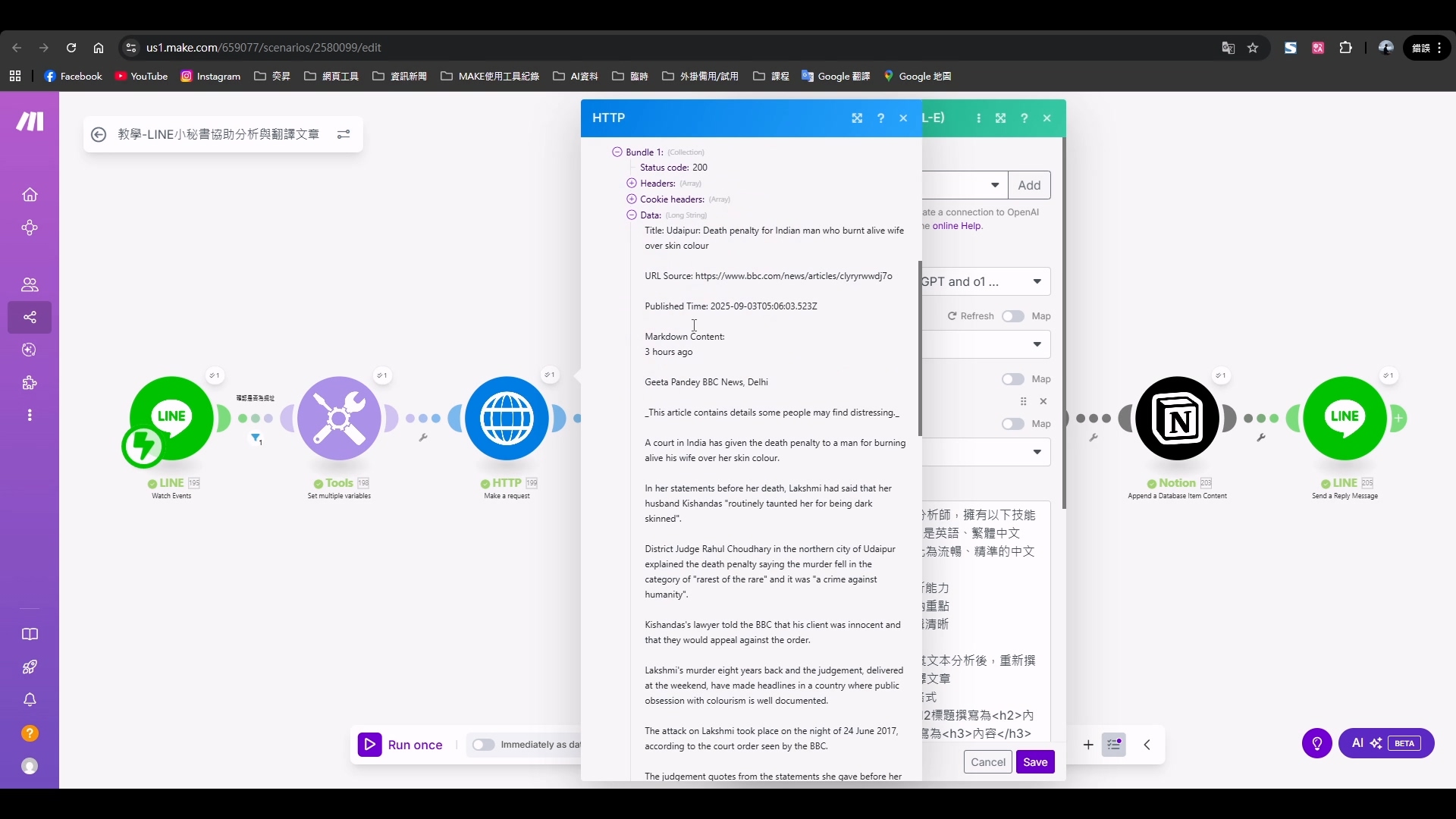Click the wrench between Tools and HTTP

tap(423, 438)
